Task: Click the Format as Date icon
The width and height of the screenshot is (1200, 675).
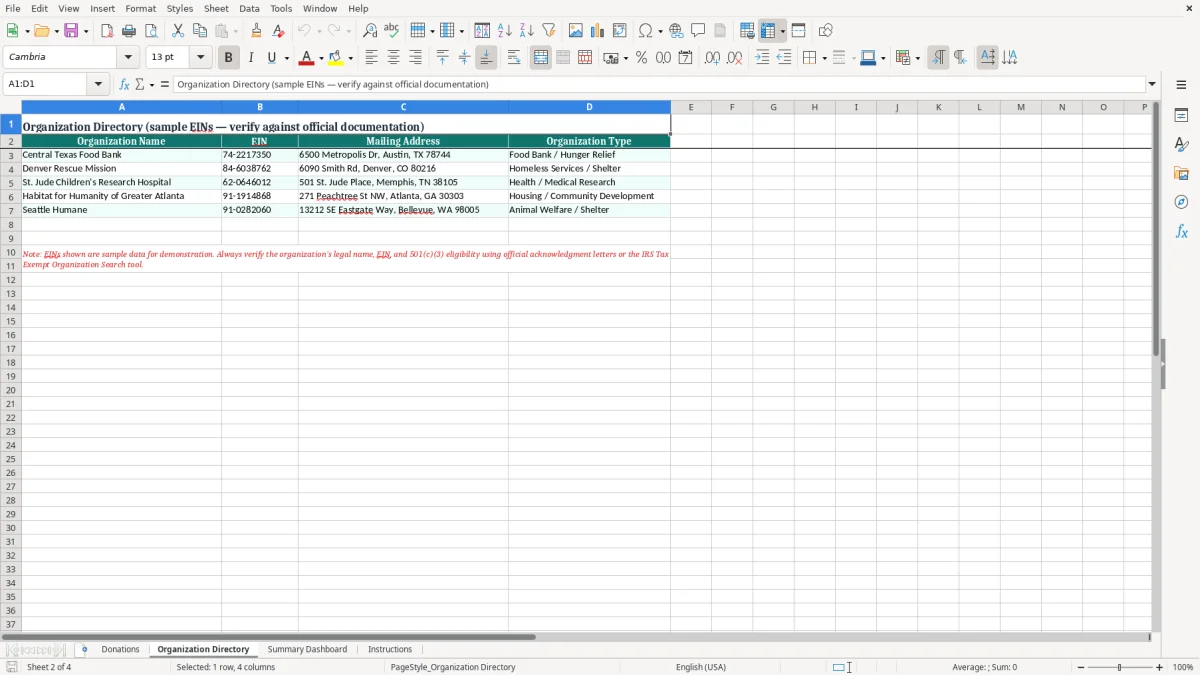Action: click(x=685, y=58)
